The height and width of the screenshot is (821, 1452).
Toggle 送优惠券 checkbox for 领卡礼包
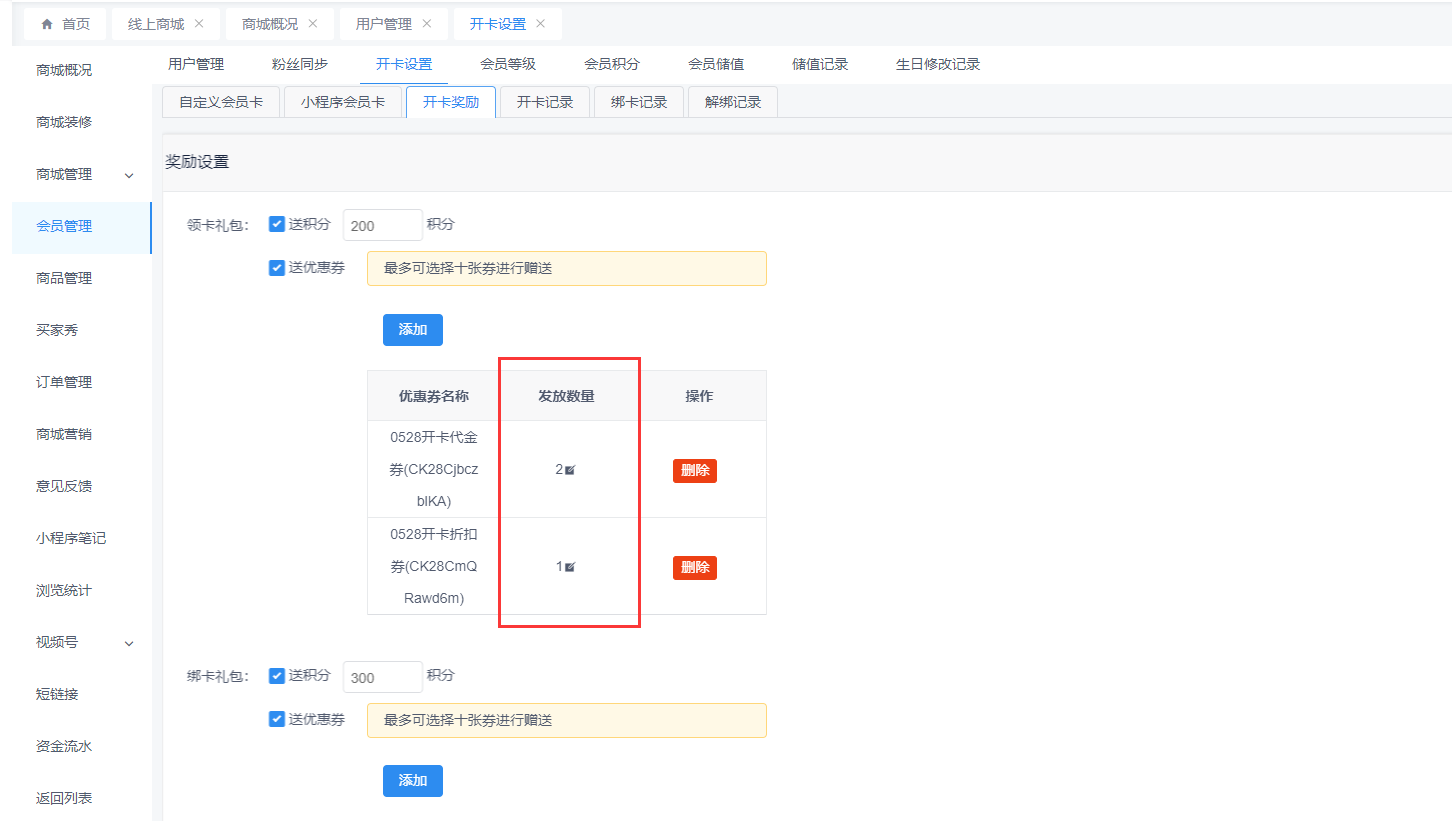coord(277,268)
